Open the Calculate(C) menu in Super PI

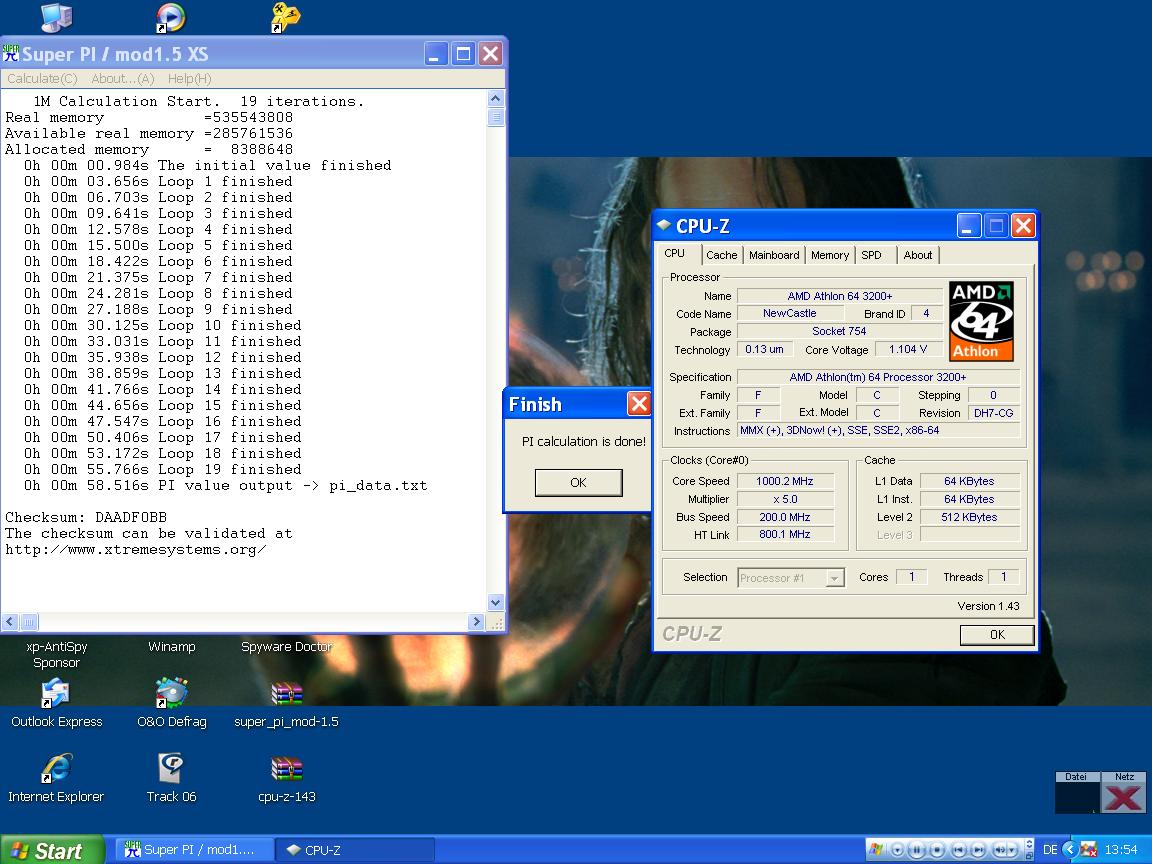(42, 79)
